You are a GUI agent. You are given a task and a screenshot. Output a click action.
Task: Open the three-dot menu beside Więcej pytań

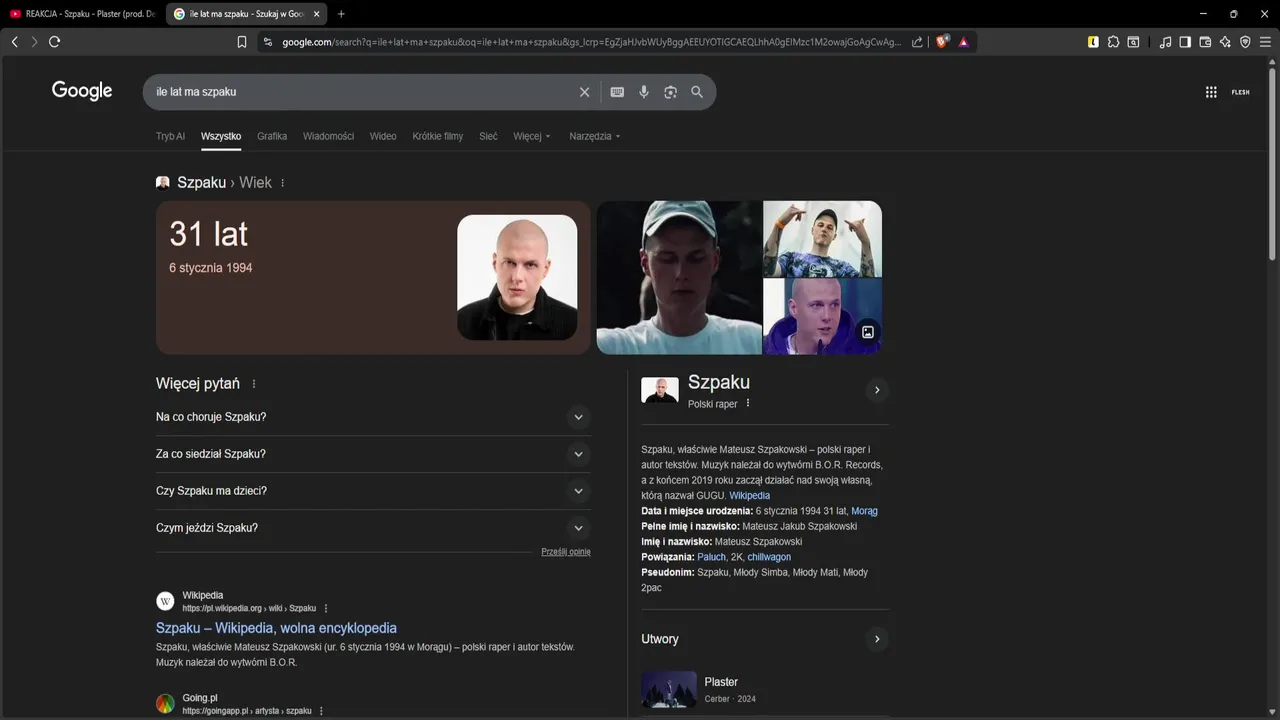click(254, 384)
